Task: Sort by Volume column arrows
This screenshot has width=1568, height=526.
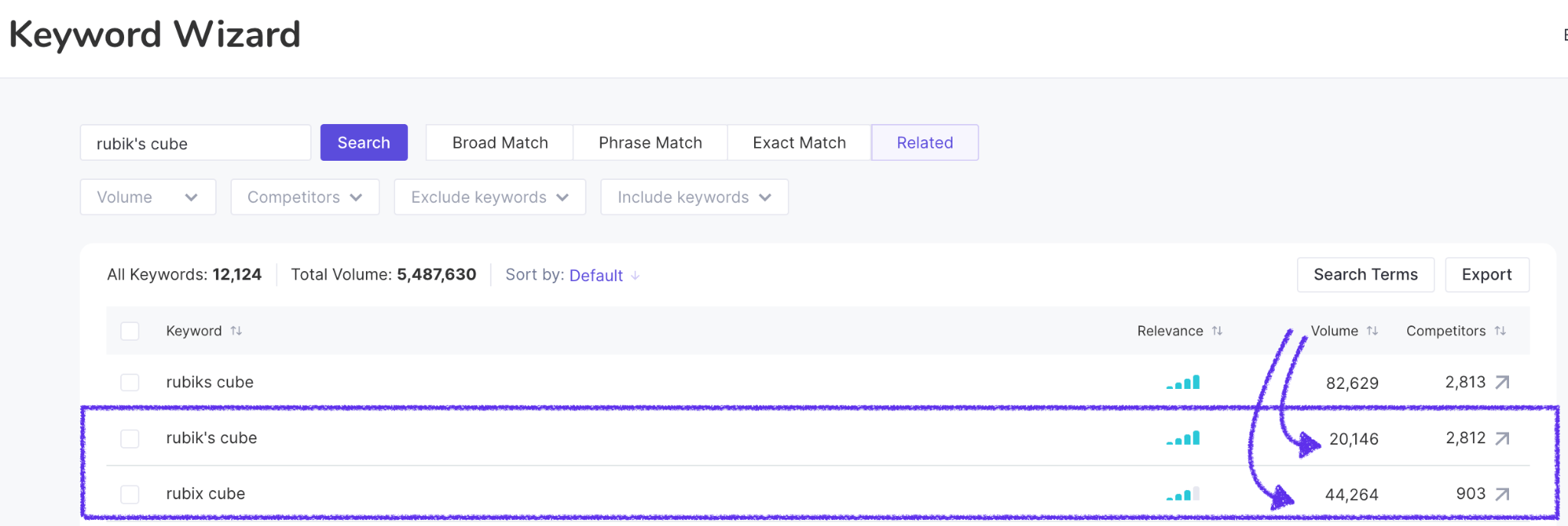Action: tap(1372, 331)
